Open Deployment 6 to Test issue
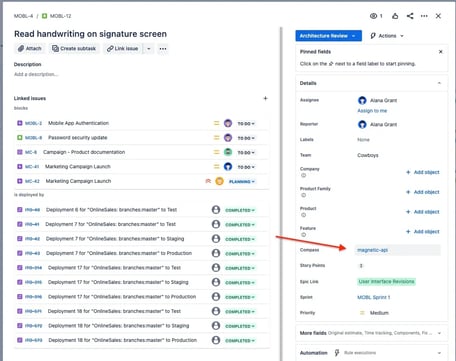 tap(111, 210)
